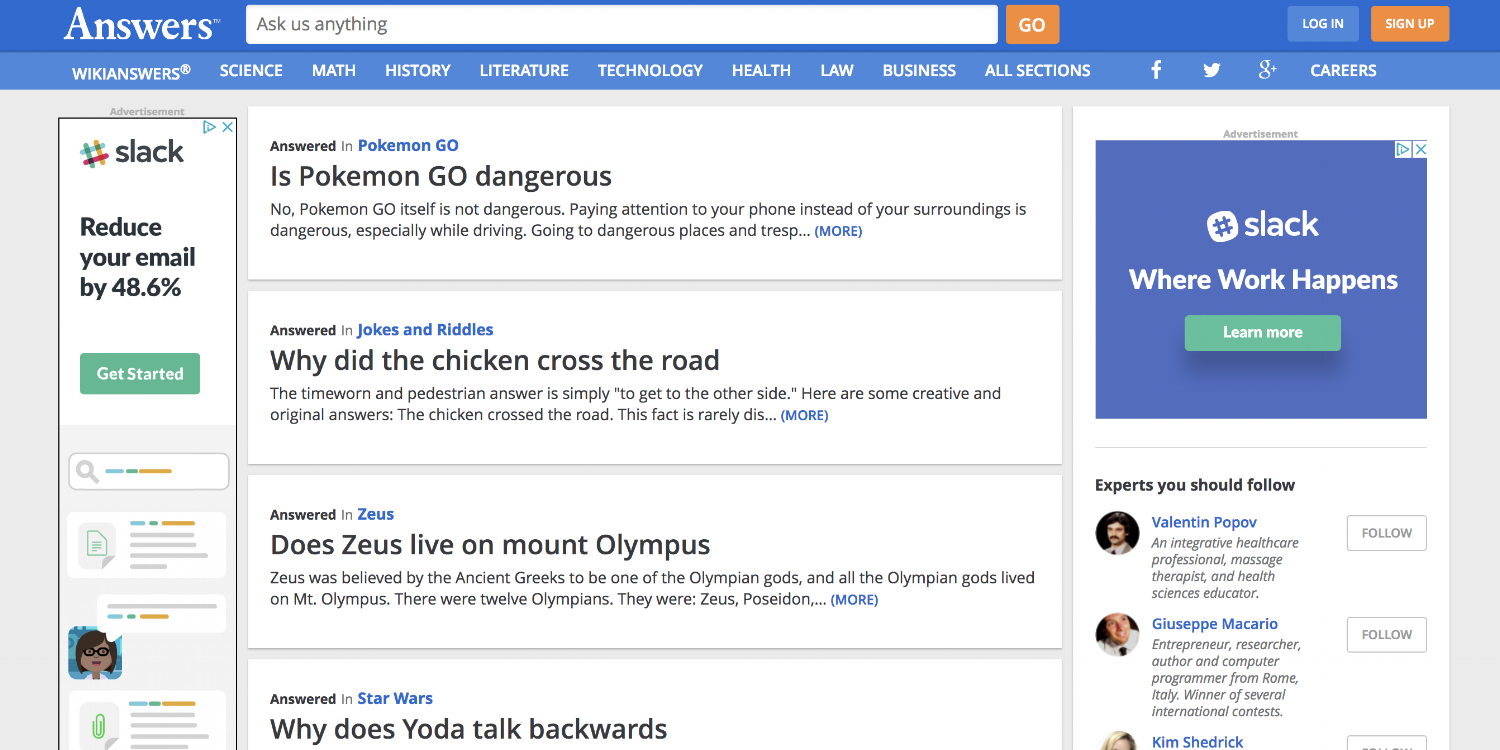Open Giuseppe Macario's profile name link
1500x750 pixels.
(x=1214, y=624)
